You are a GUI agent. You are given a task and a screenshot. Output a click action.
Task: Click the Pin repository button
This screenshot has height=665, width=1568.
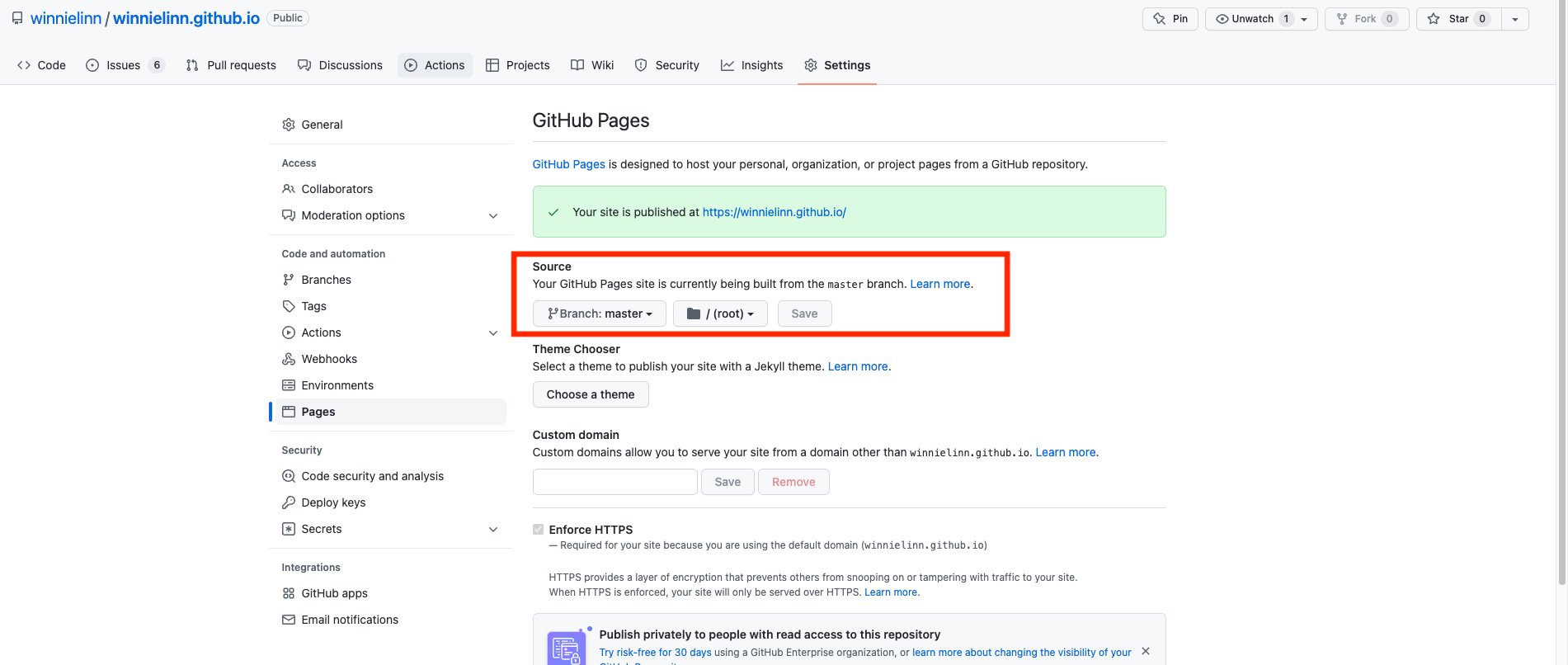tap(1170, 19)
